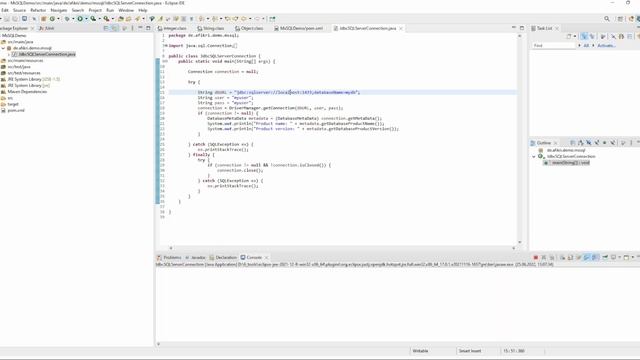Open the Window menu
The height and width of the screenshot is (360, 640).
[126, 10]
